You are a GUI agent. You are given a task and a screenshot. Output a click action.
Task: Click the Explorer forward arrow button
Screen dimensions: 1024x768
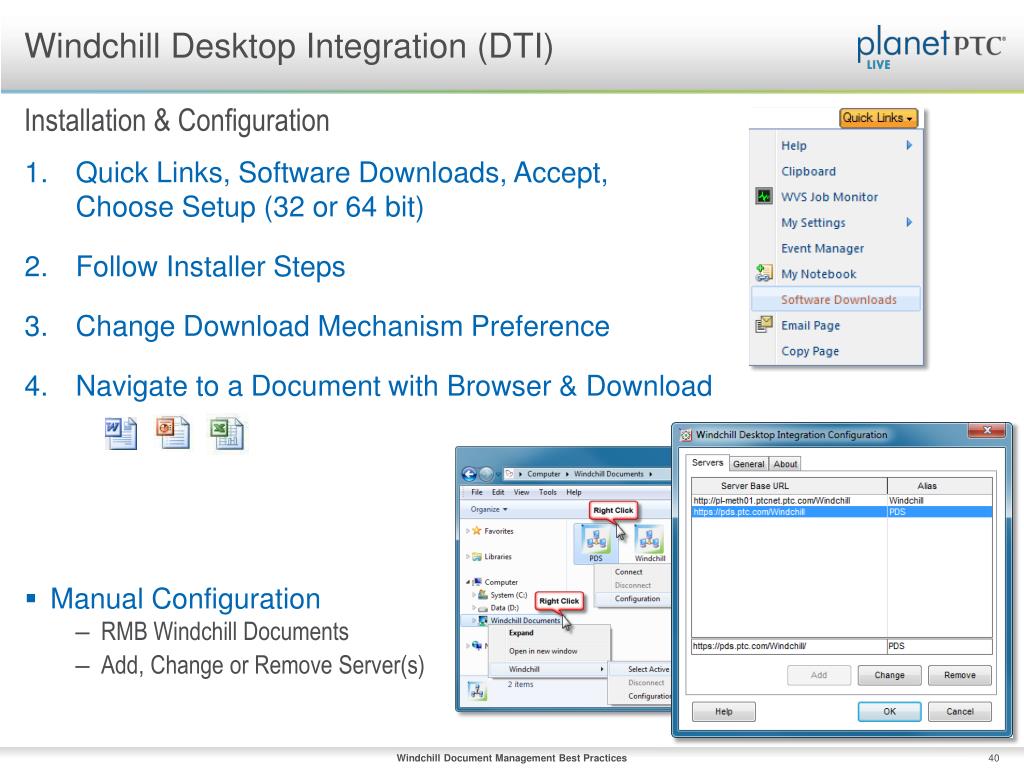point(487,474)
